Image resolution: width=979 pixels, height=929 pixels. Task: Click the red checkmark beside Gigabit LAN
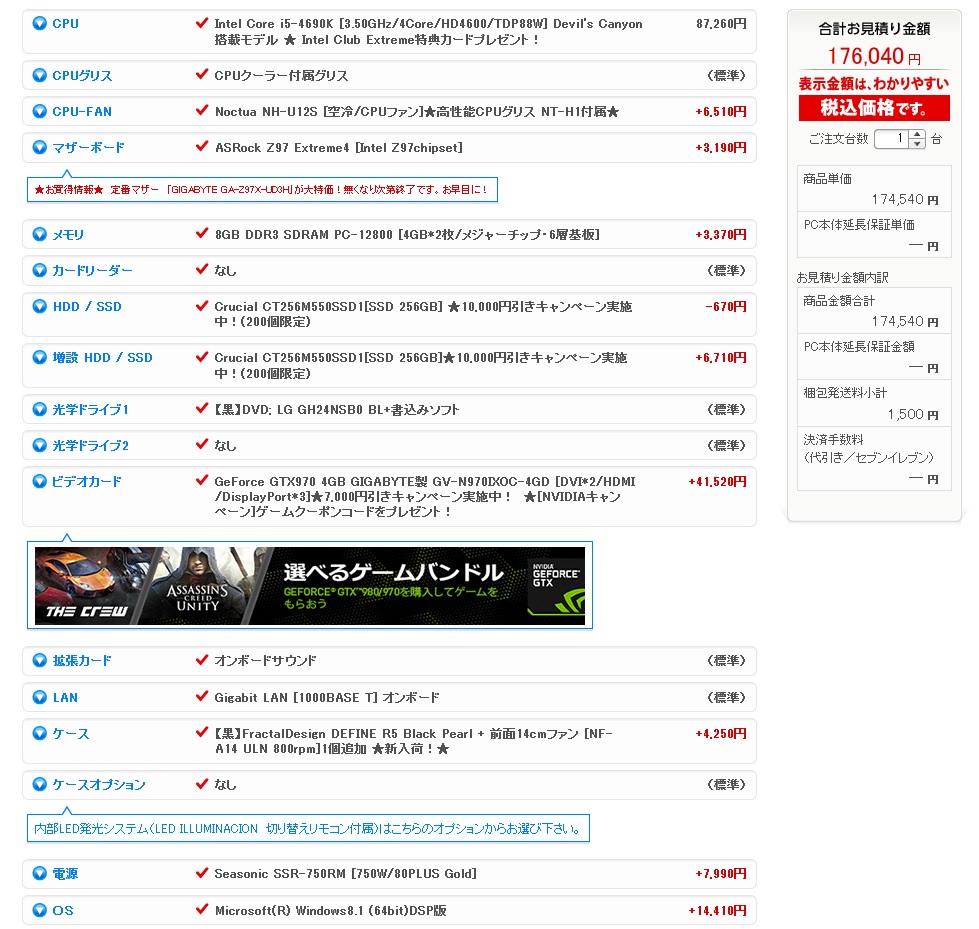pyautogui.click(x=202, y=696)
